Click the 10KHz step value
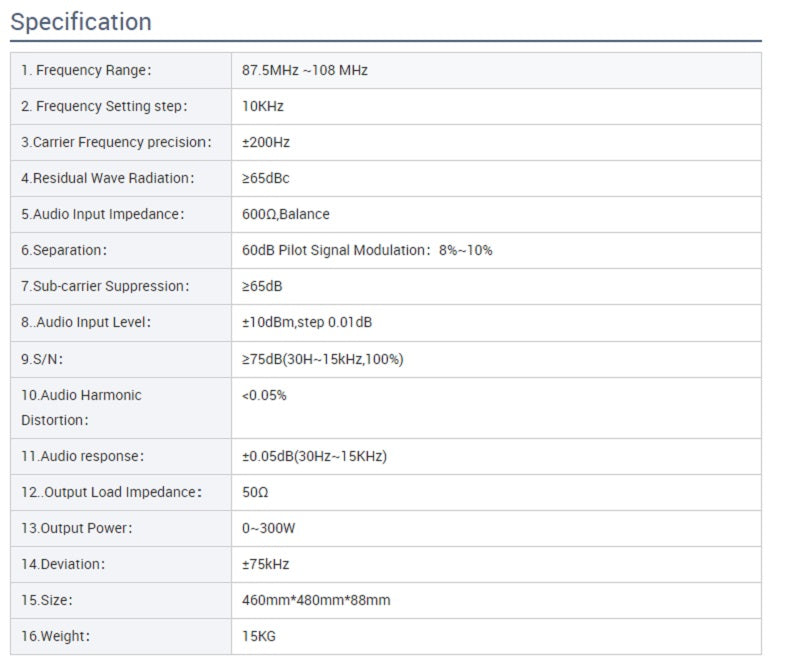800x670 pixels. pyautogui.click(x=263, y=106)
